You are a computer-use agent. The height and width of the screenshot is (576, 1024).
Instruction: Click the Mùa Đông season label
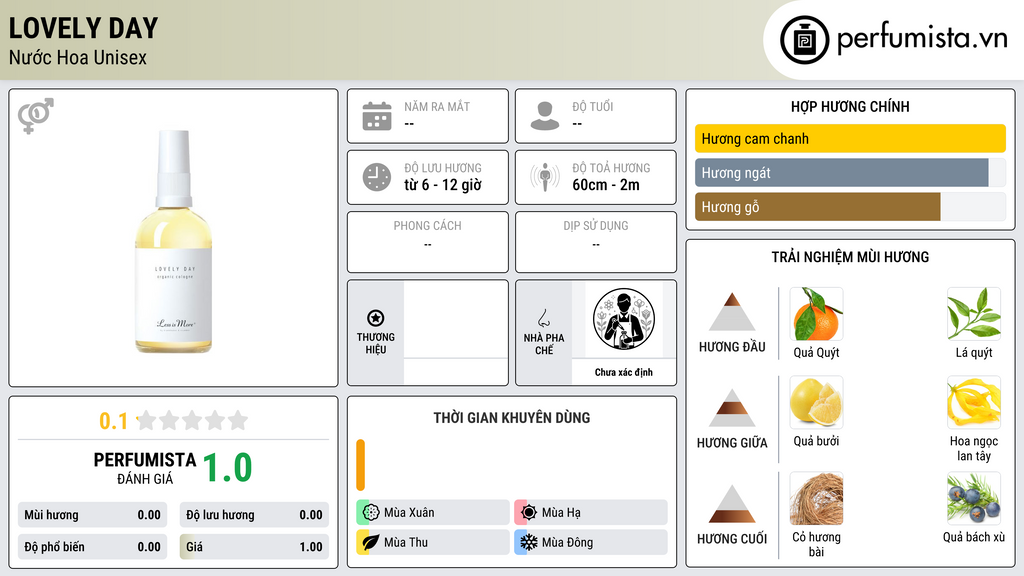pos(568,542)
